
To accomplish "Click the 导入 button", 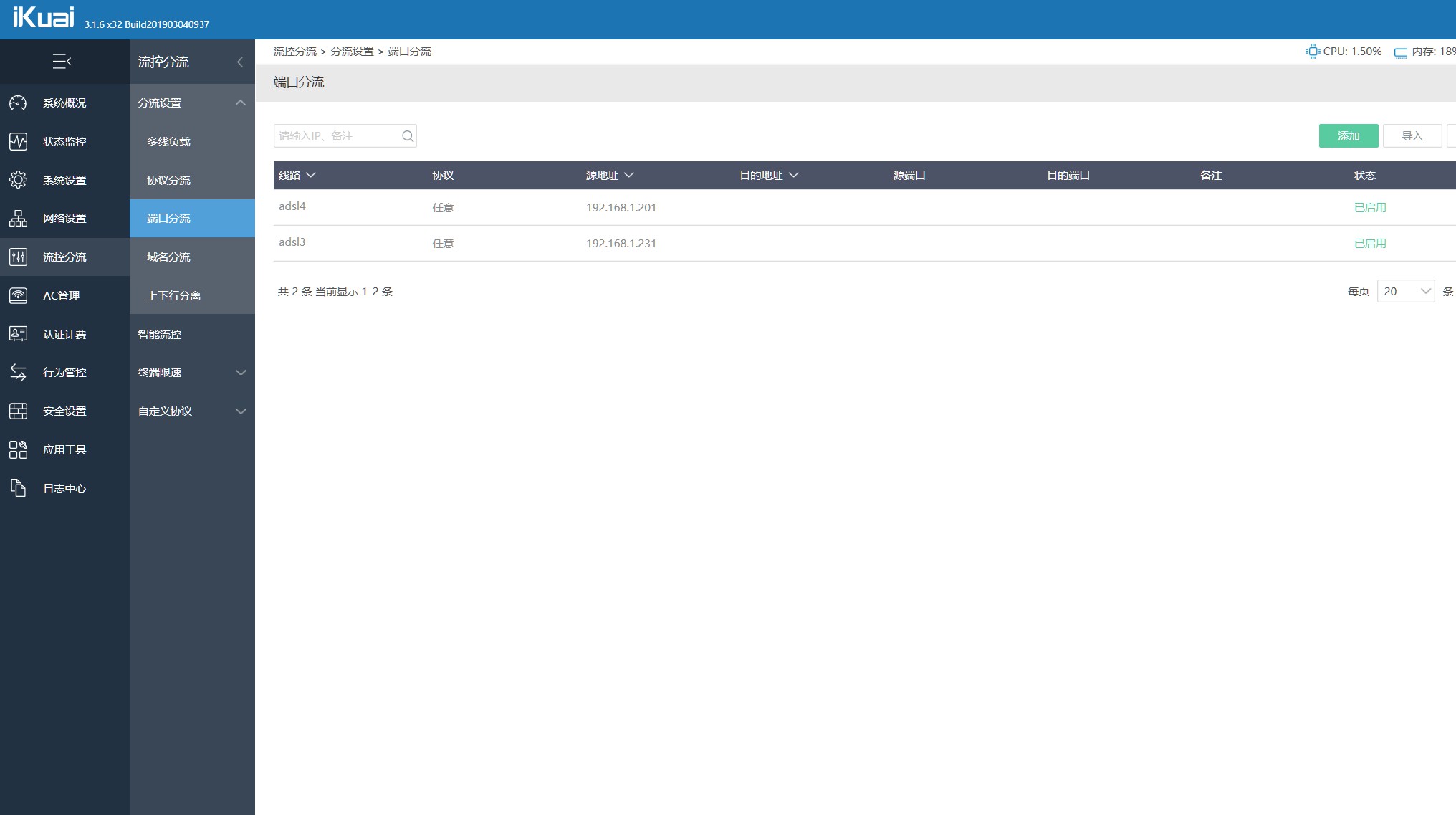I will (x=1412, y=136).
